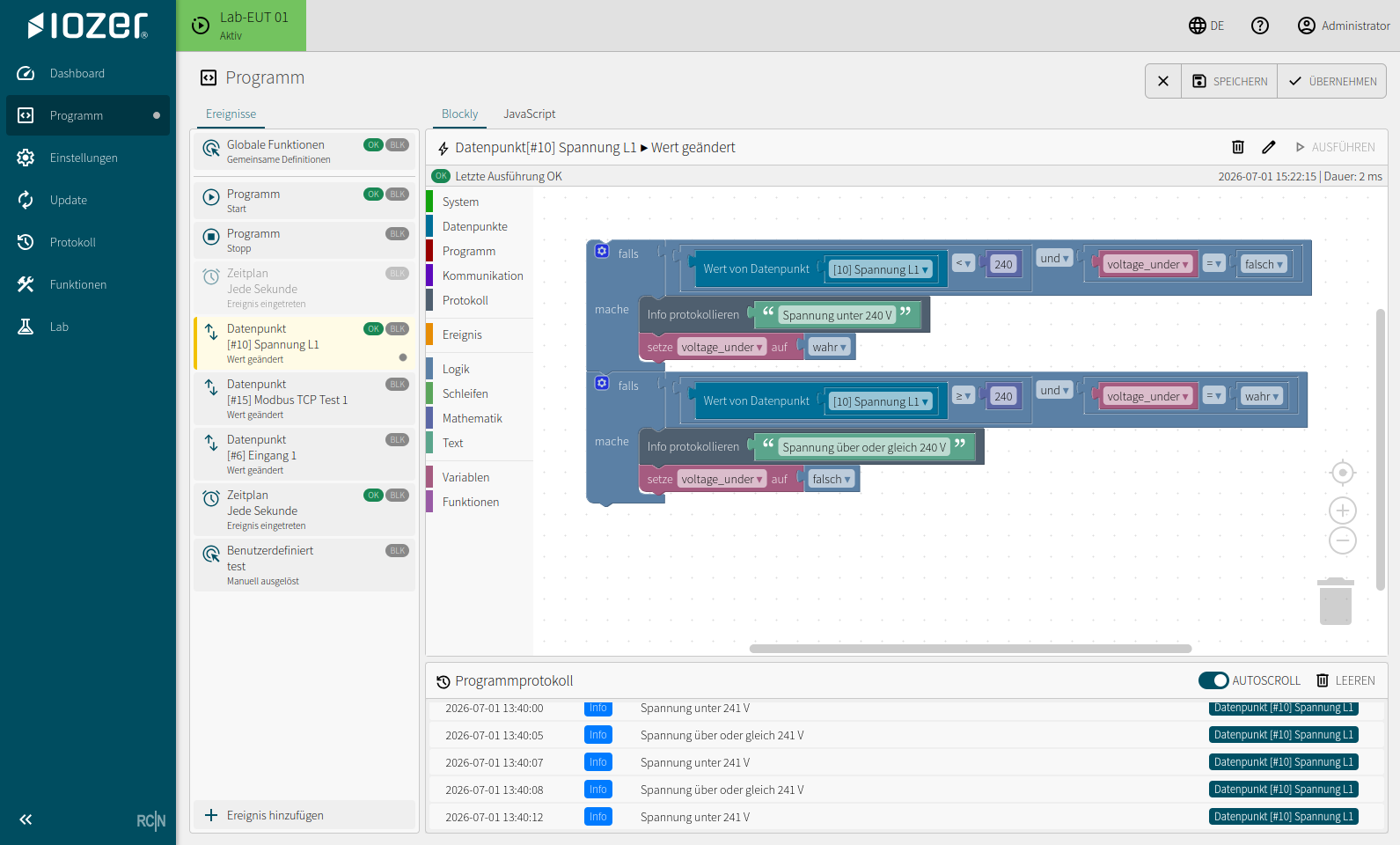Open falsch dropdown in second setze block

pos(832,479)
